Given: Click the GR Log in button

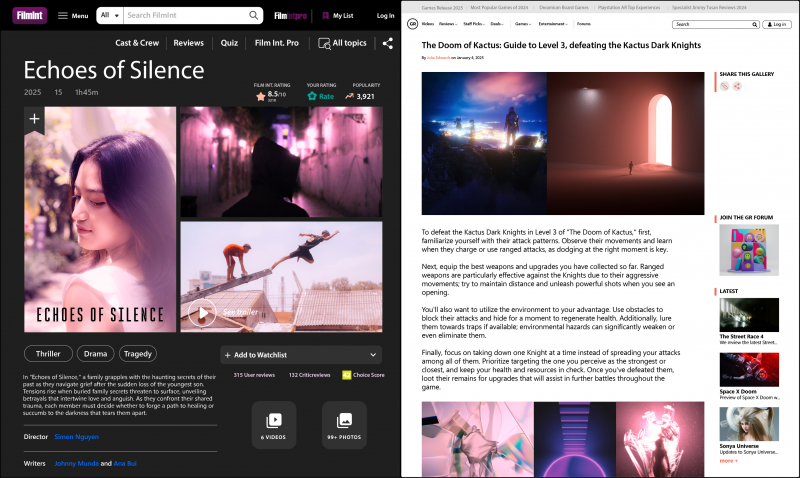Looking at the screenshot, I should pos(773,23).
